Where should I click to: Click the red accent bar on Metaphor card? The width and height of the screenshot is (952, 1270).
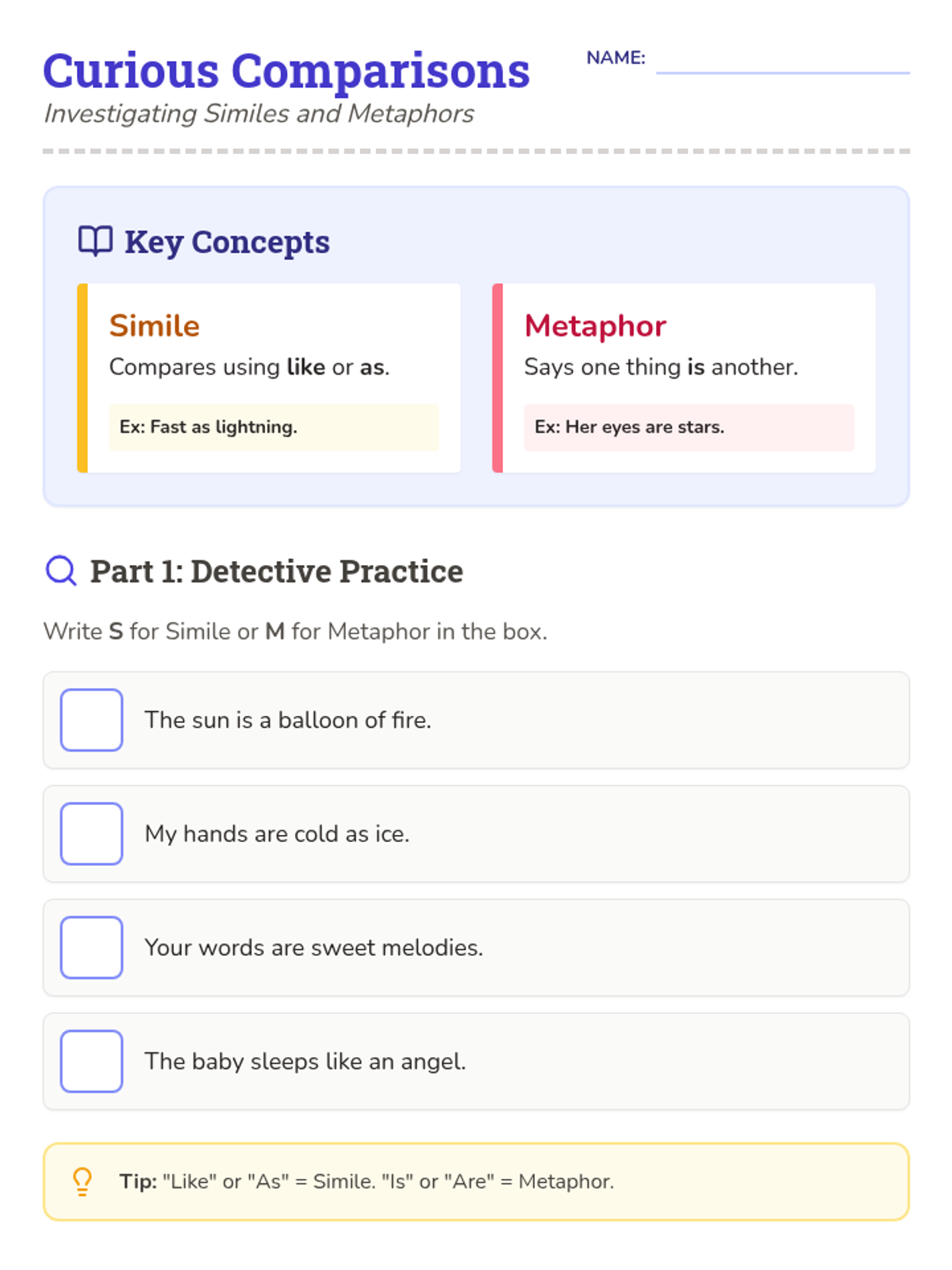(x=497, y=378)
